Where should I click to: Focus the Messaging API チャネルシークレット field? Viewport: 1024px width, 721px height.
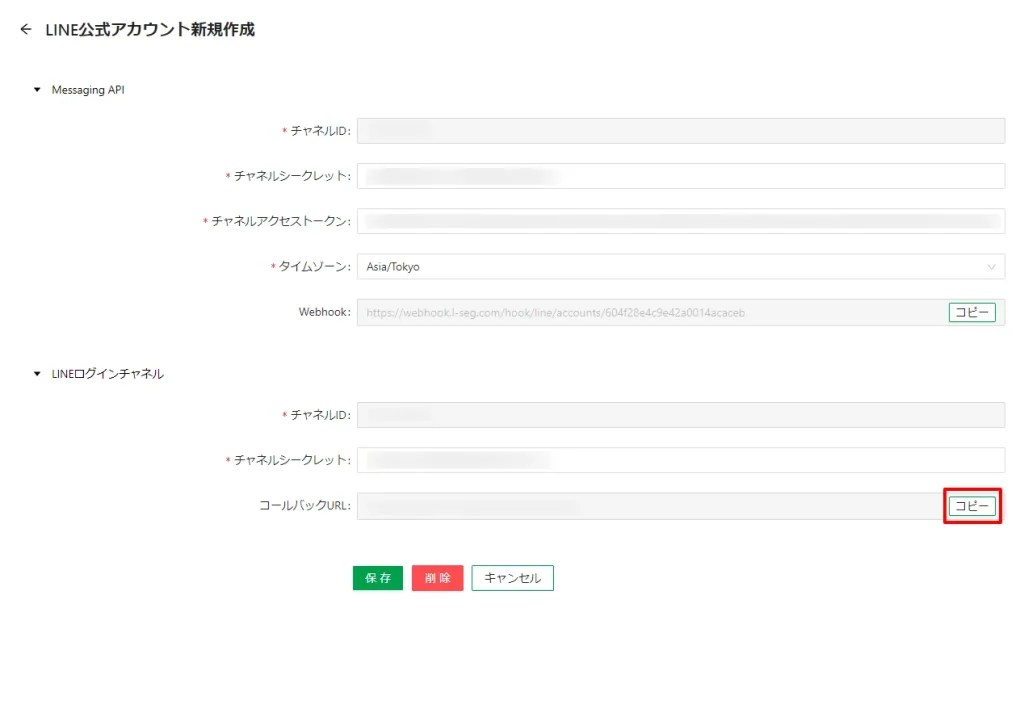(680, 176)
